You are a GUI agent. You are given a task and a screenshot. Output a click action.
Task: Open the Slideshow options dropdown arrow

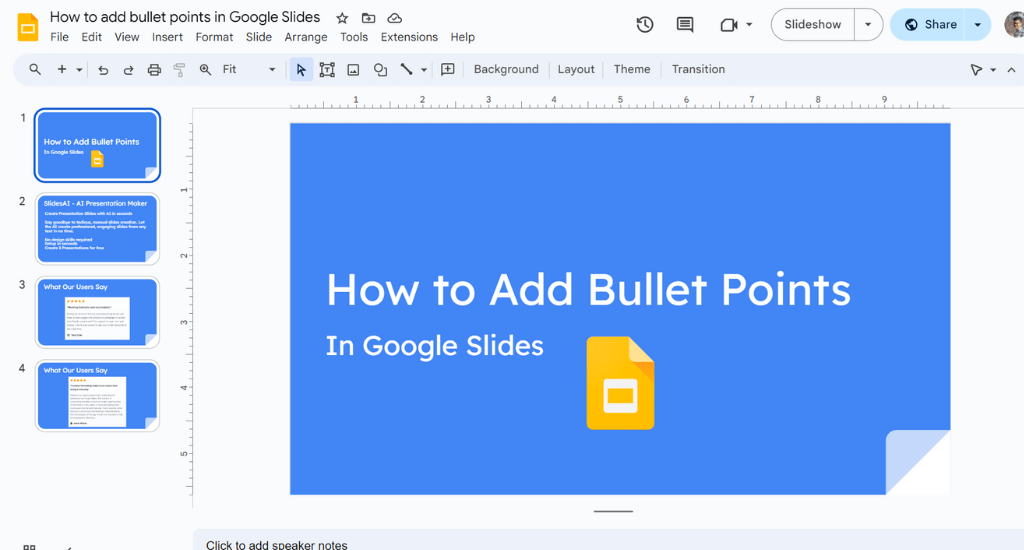click(x=868, y=25)
